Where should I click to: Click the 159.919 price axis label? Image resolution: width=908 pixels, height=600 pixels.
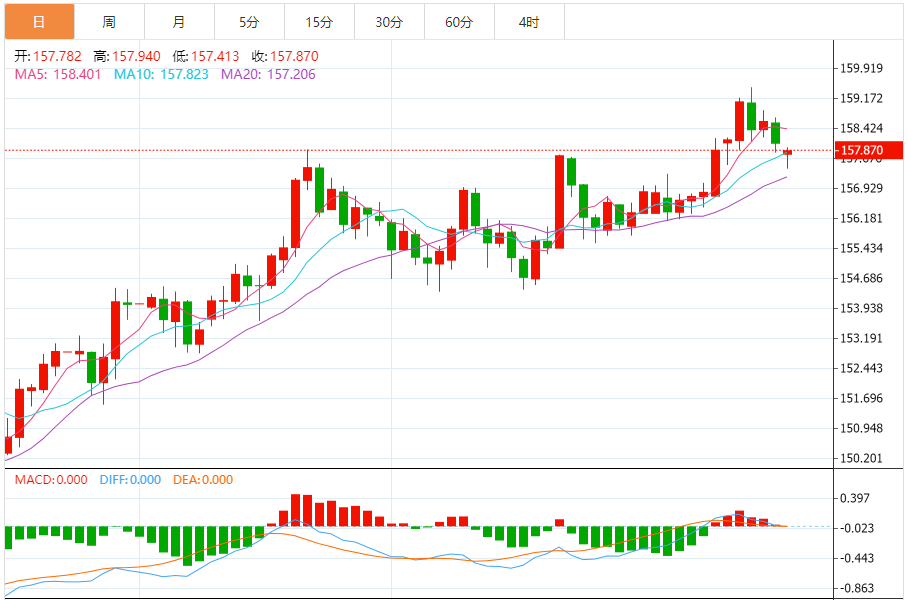pos(862,69)
